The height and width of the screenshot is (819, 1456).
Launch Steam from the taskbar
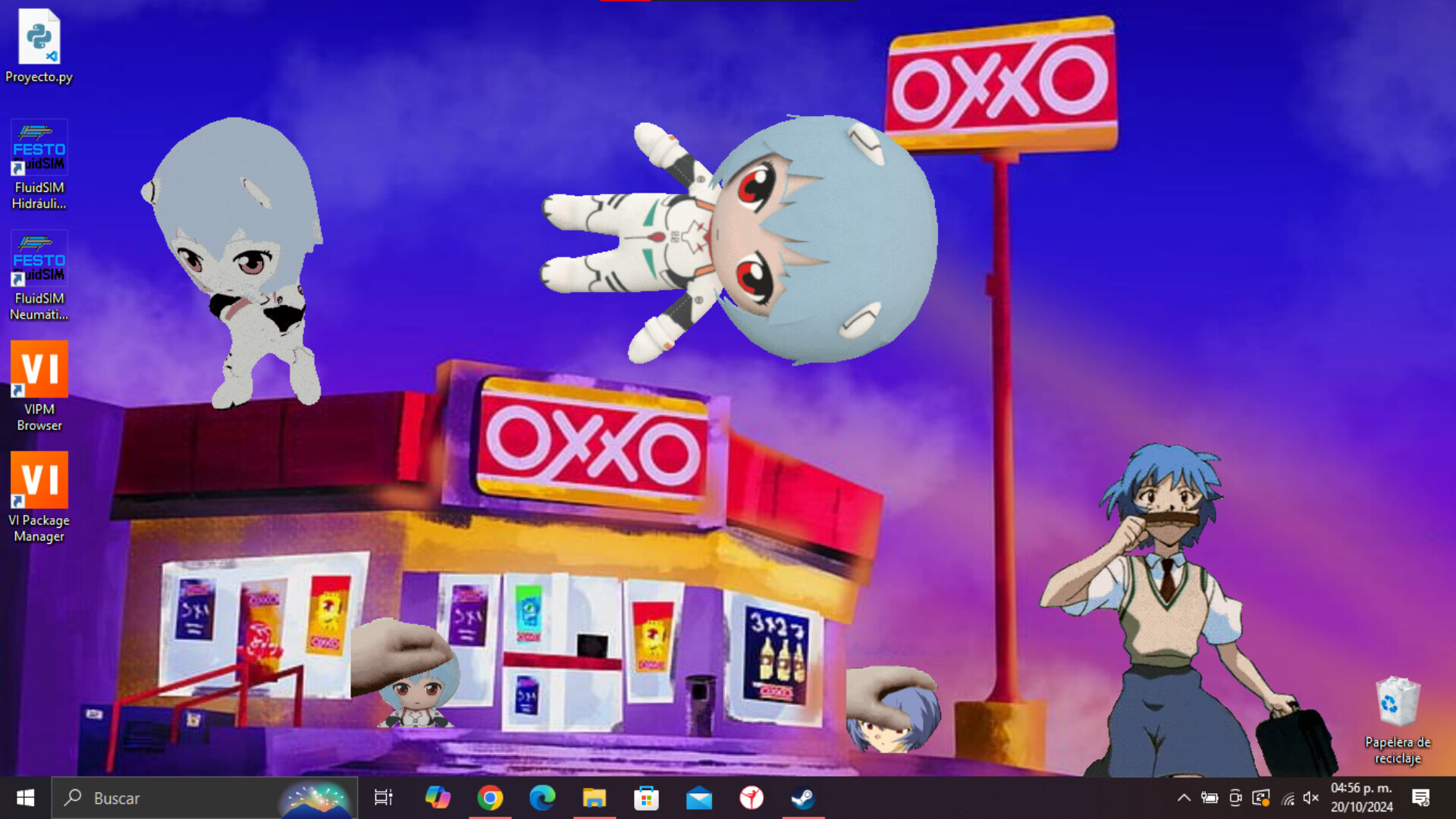[x=802, y=798]
